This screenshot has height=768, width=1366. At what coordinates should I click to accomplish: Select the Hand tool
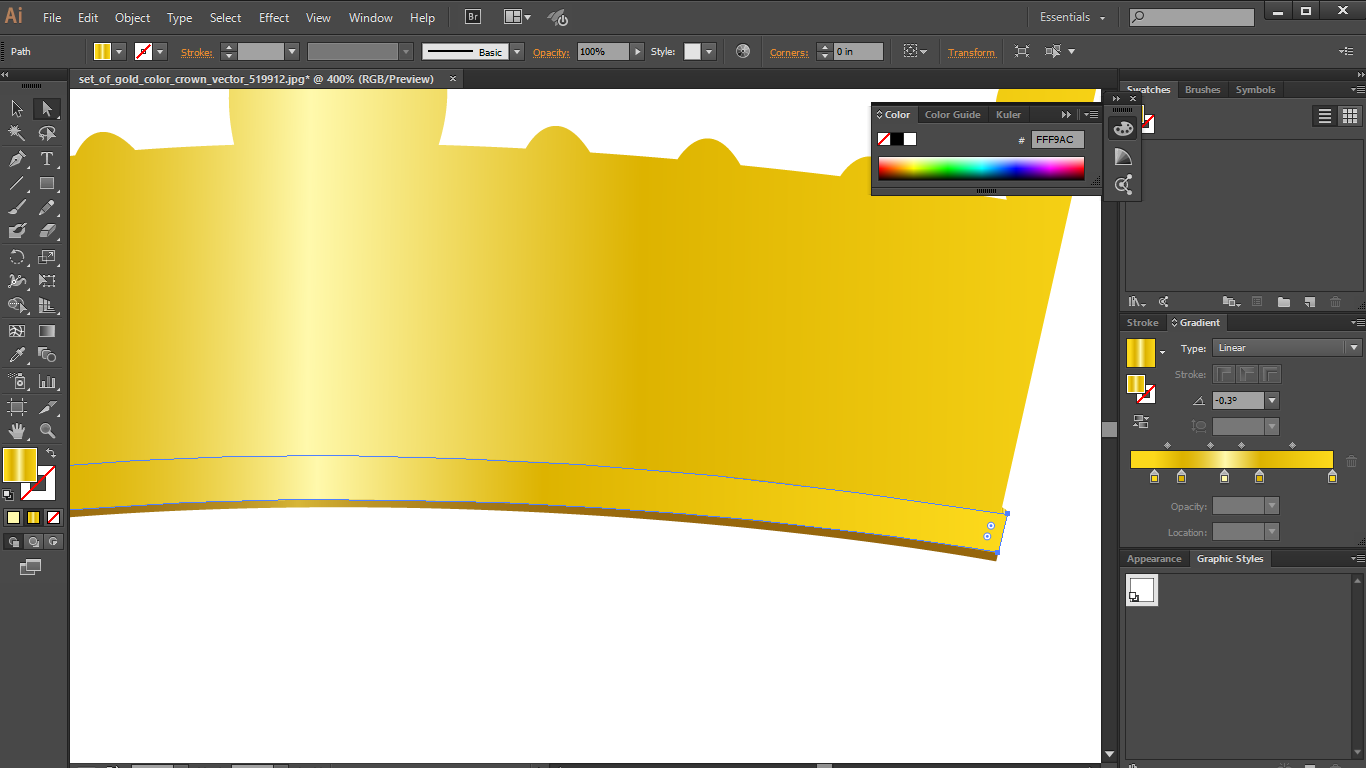[16, 431]
